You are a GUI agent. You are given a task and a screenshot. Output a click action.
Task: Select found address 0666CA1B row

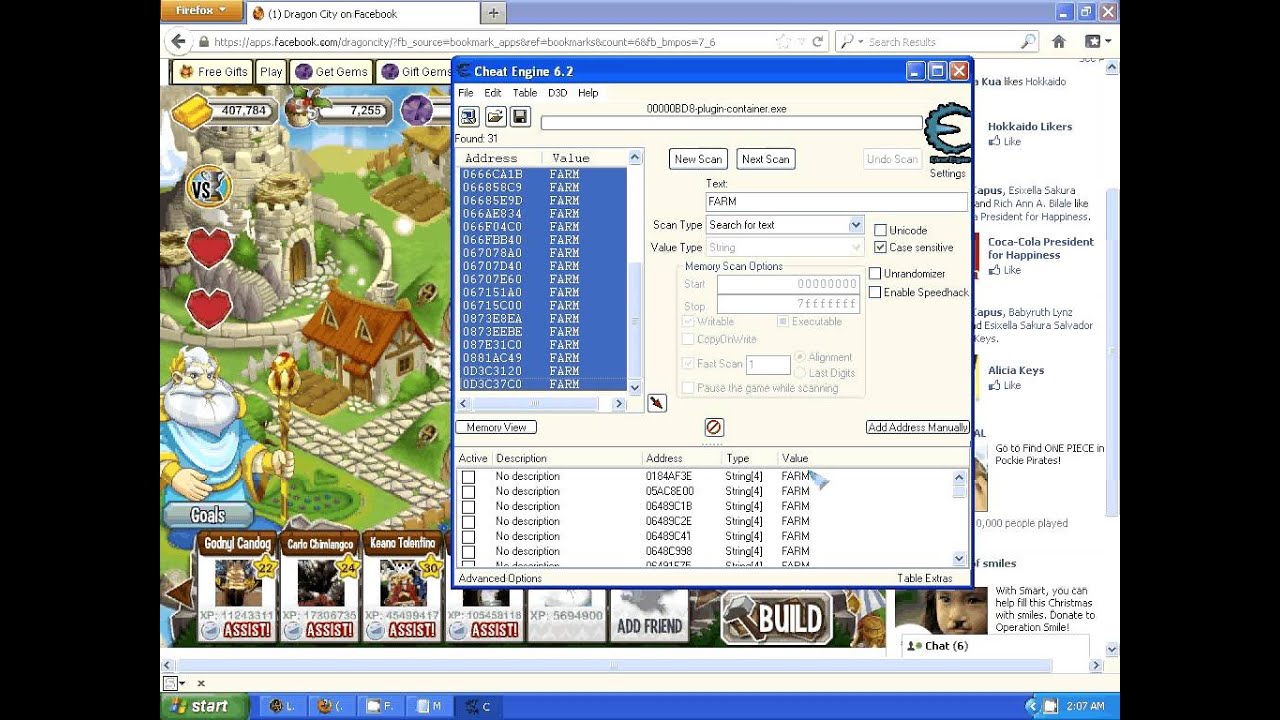click(x=542, y=174)
